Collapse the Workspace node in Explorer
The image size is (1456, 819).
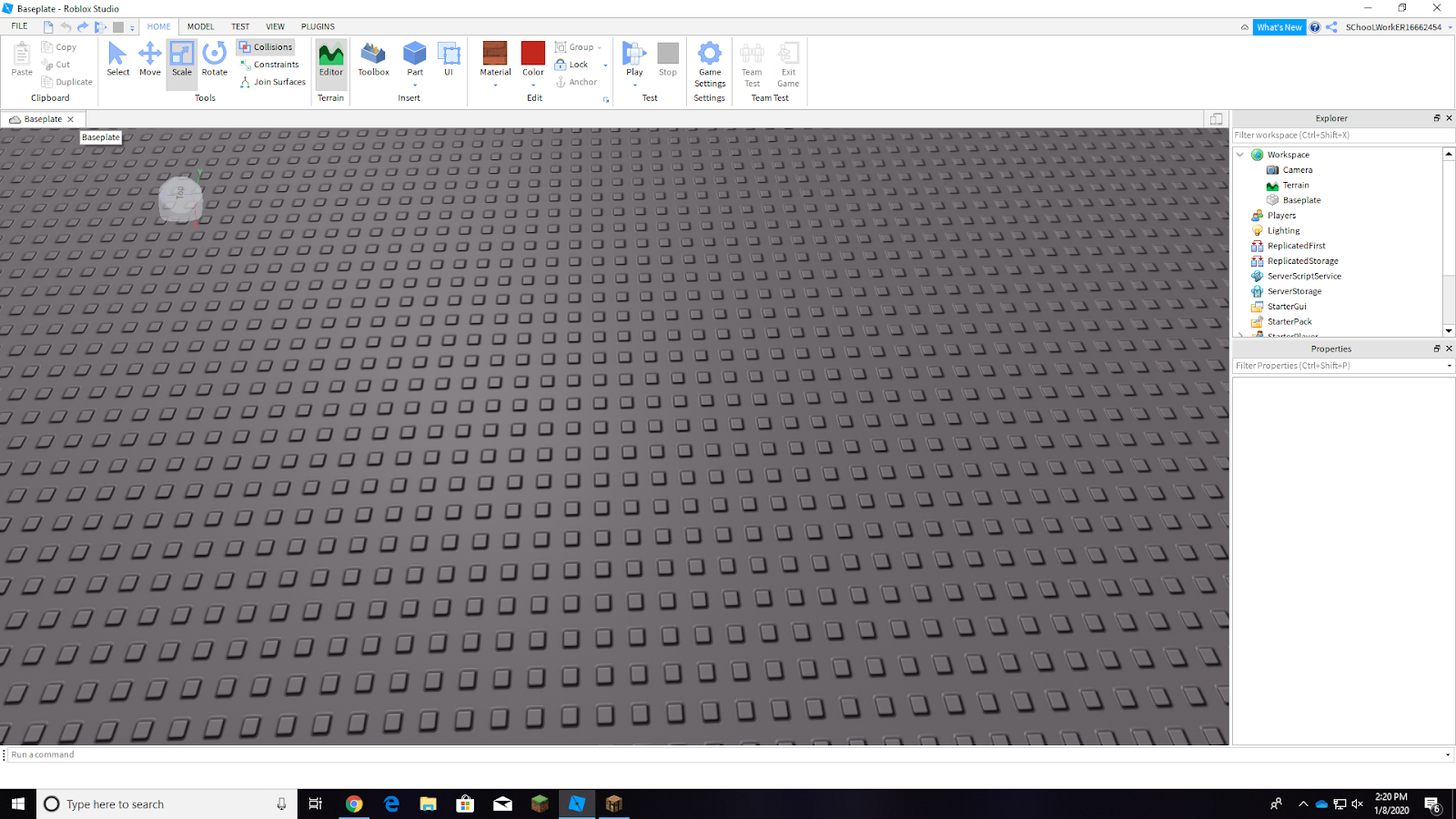[x=1240, y=155]
